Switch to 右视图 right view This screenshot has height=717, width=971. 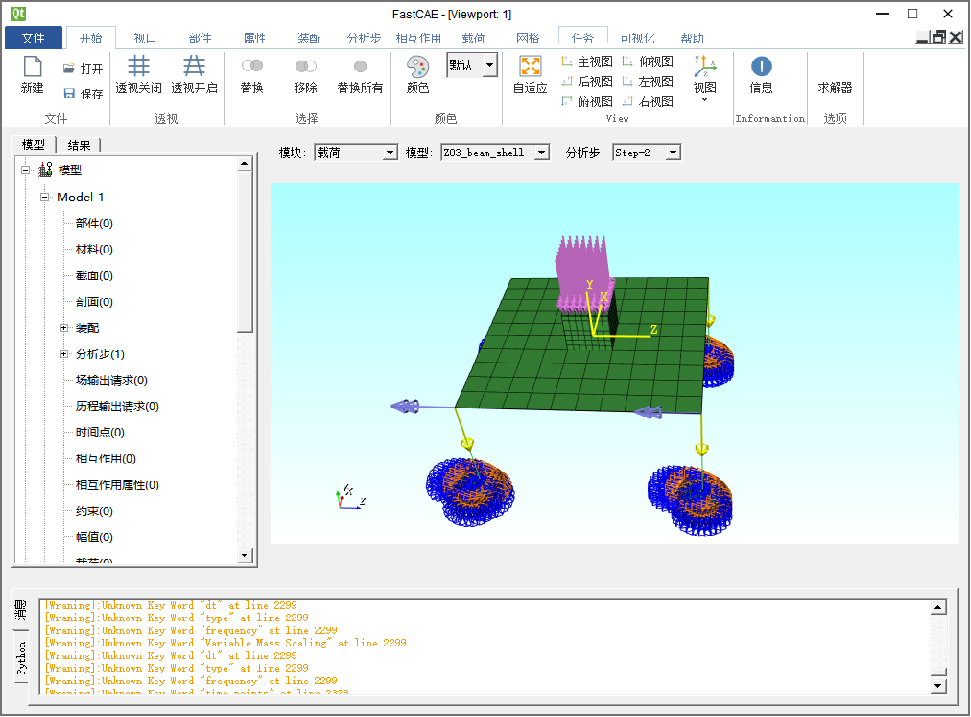648,101
